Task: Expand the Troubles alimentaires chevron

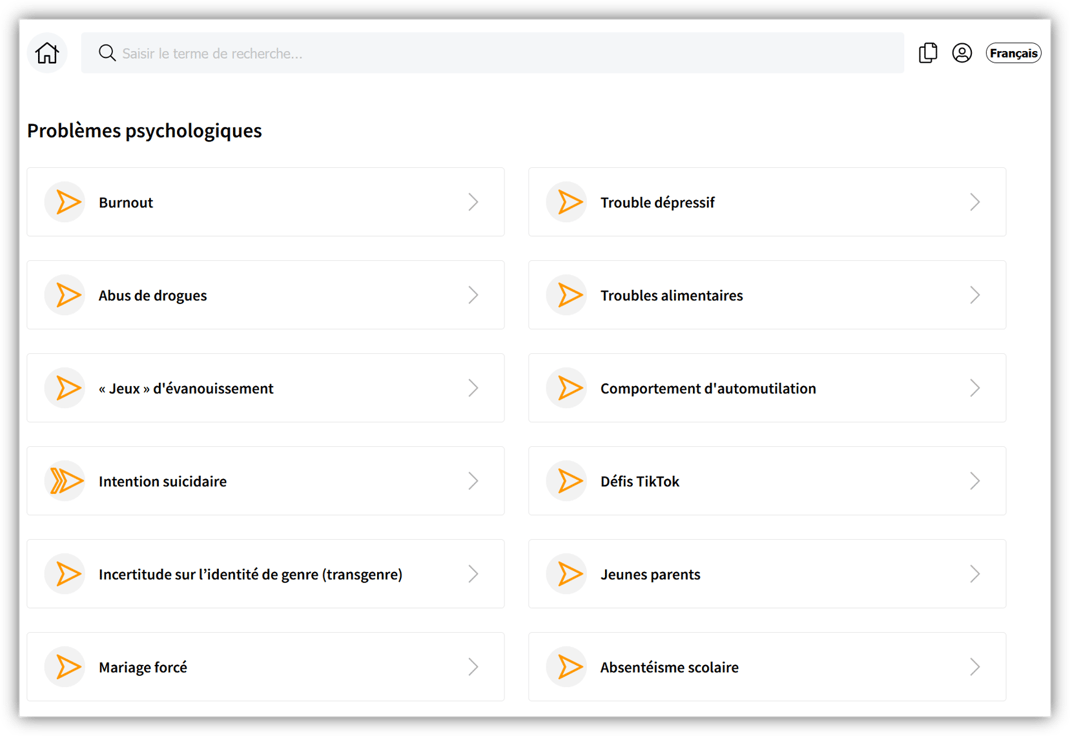Action: (975, 295)
